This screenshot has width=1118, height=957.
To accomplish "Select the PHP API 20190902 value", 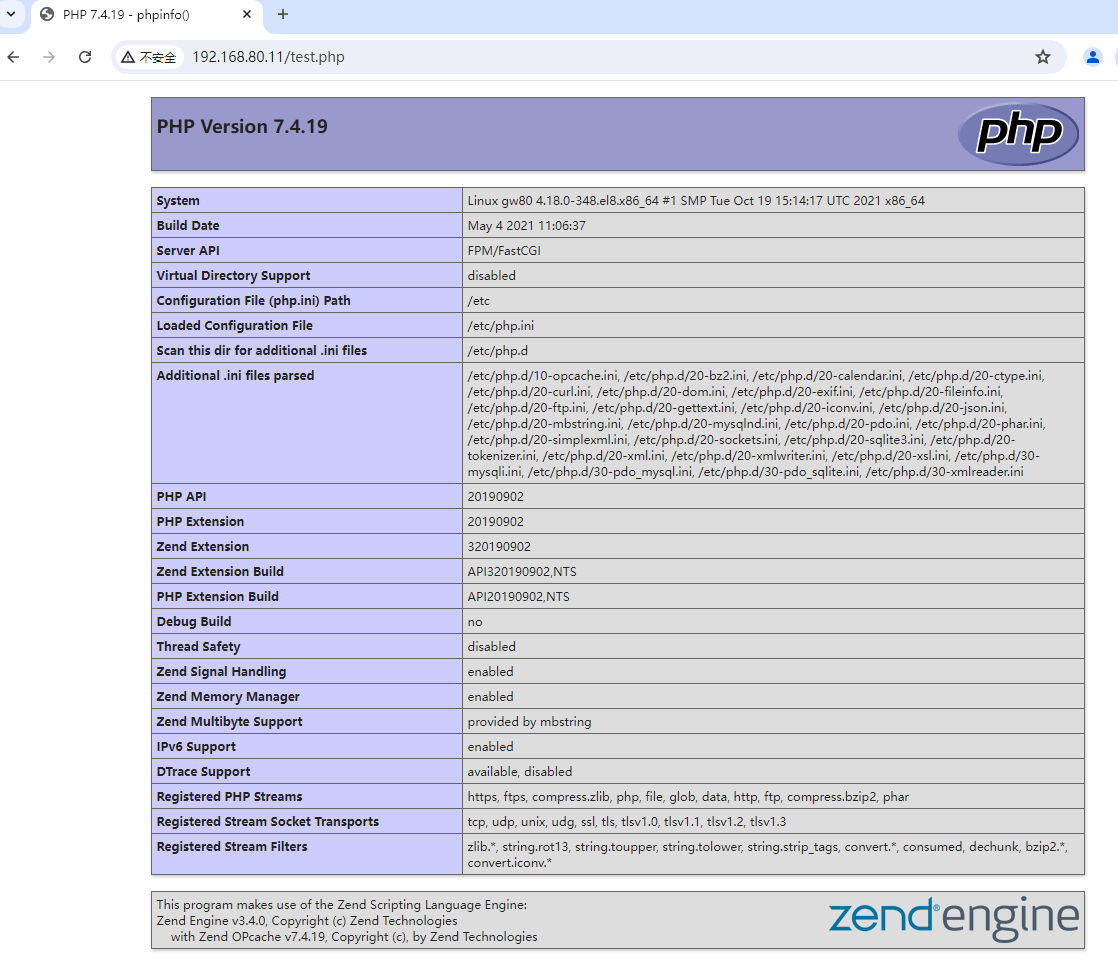I will pyautogui.click(x=496, y=497).
